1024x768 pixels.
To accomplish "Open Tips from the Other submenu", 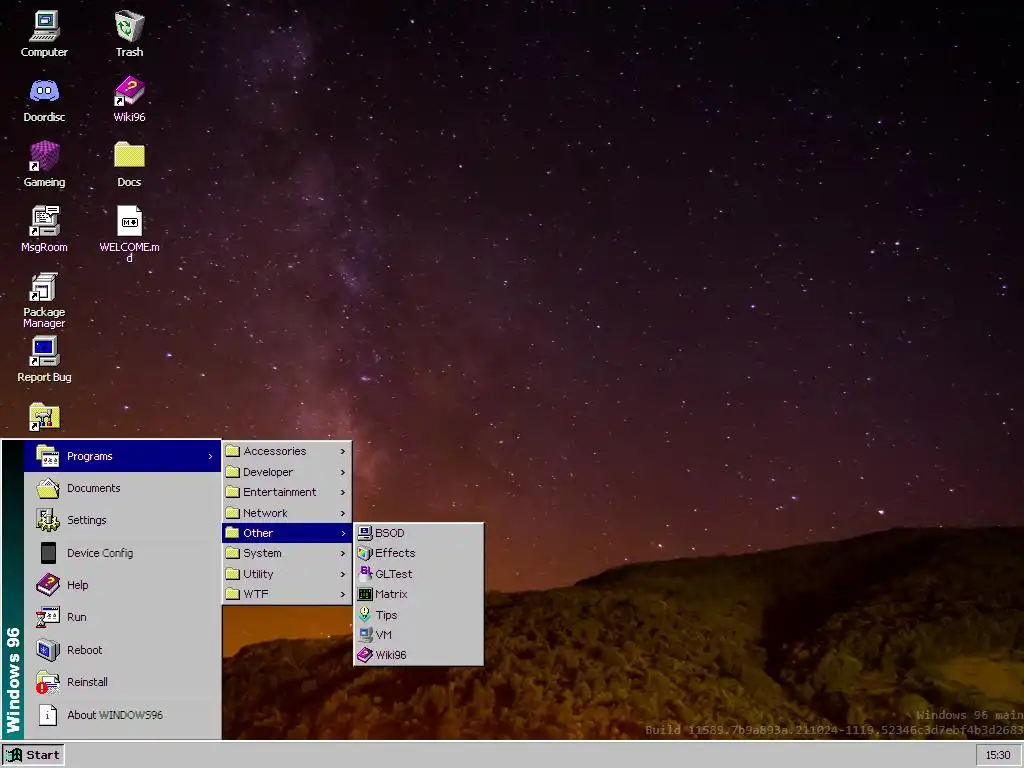I will pyautogui.click(x=419, y=615).
